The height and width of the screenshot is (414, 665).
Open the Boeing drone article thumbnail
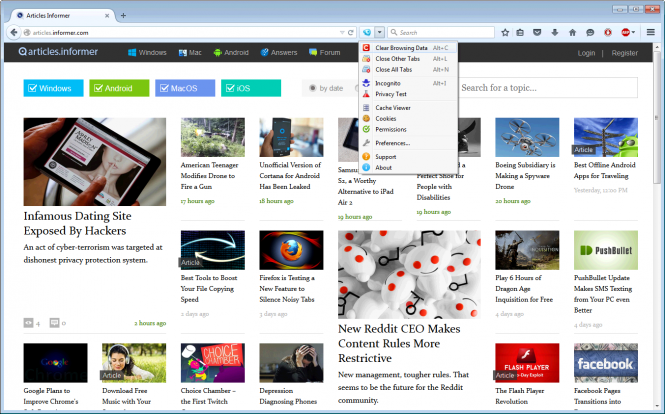point(527,137)
